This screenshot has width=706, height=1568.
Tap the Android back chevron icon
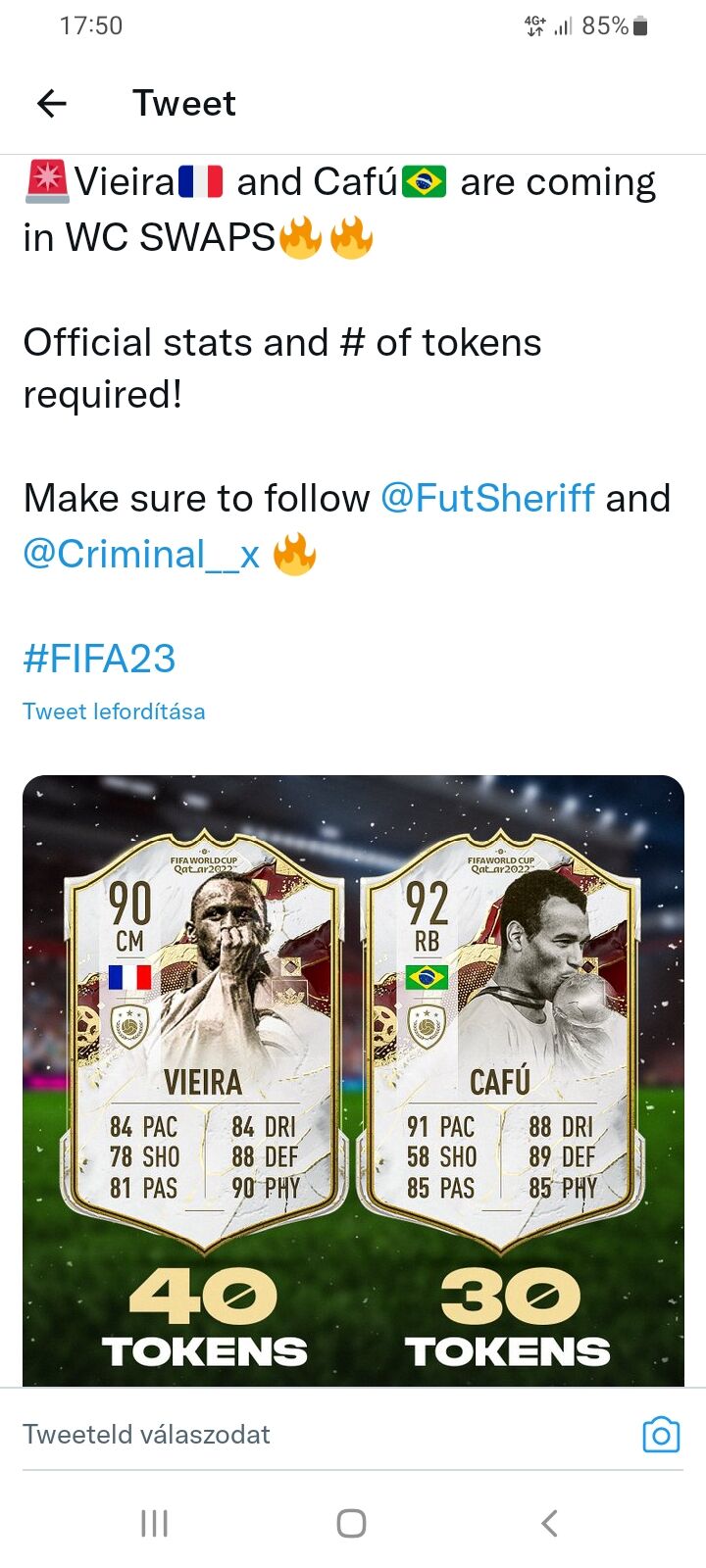tap(549, 1523)
